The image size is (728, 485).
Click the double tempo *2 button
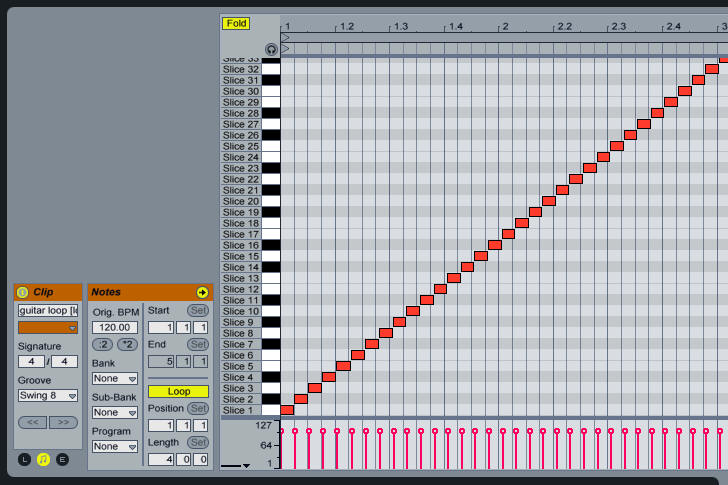pos(127,344)
